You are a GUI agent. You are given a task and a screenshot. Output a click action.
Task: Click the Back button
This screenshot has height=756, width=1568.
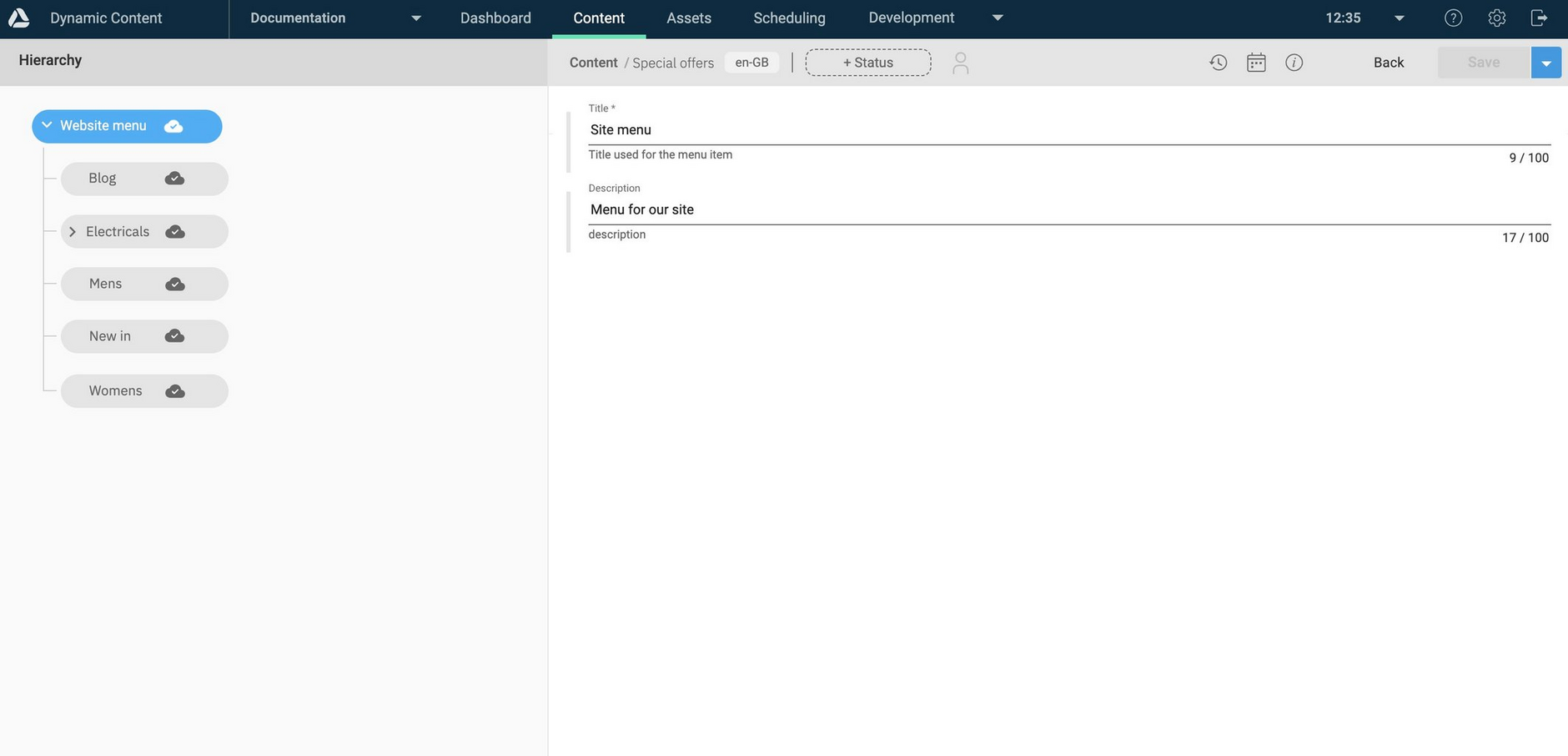[1387, 62]
